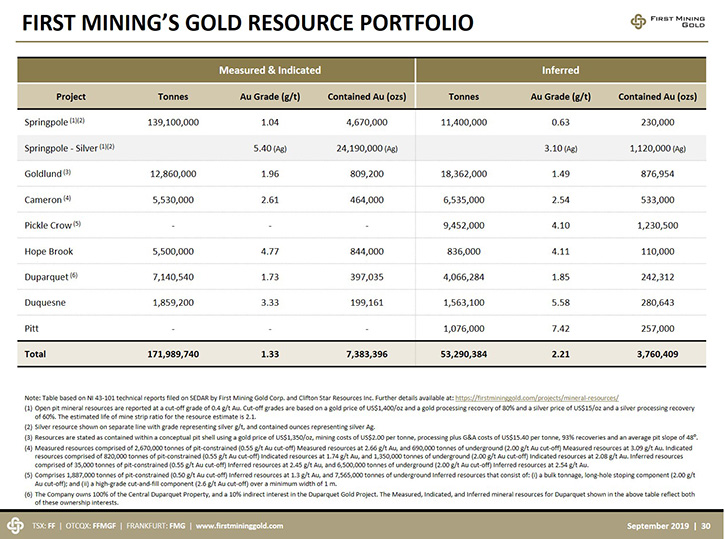Image resolution: width=725 pixels, height=539 pixels.
Task: Click the 12,860,000 Goldlund tonnes value
Action: pos(173,174)
